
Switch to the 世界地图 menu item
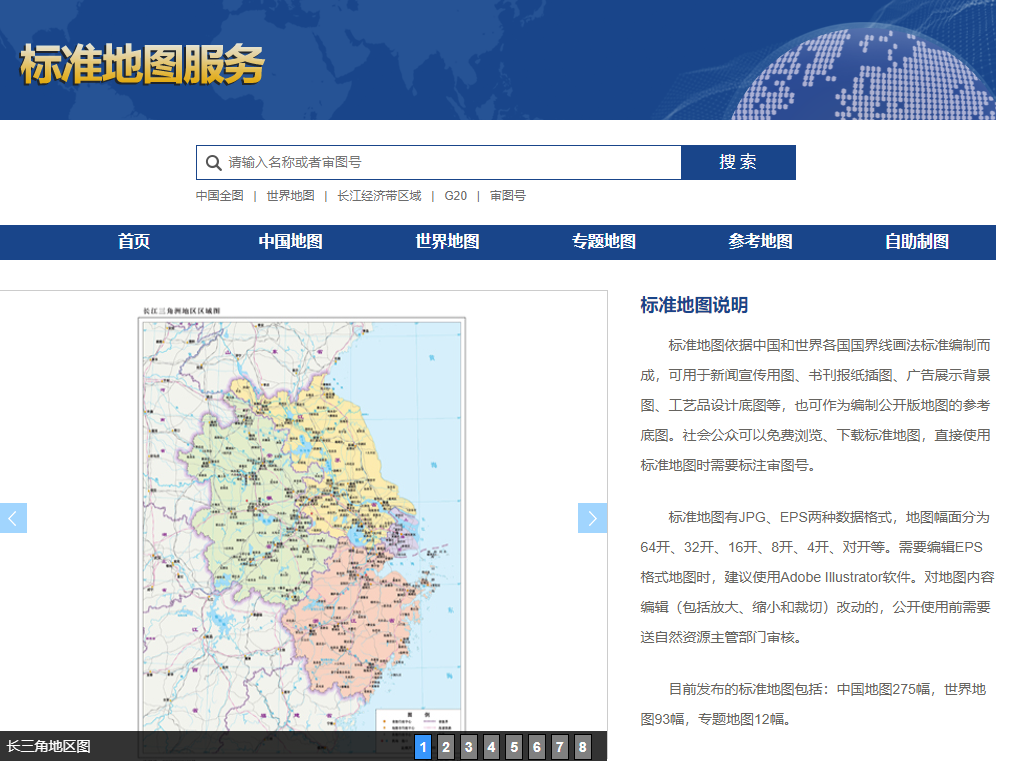[x=447, y=242]
